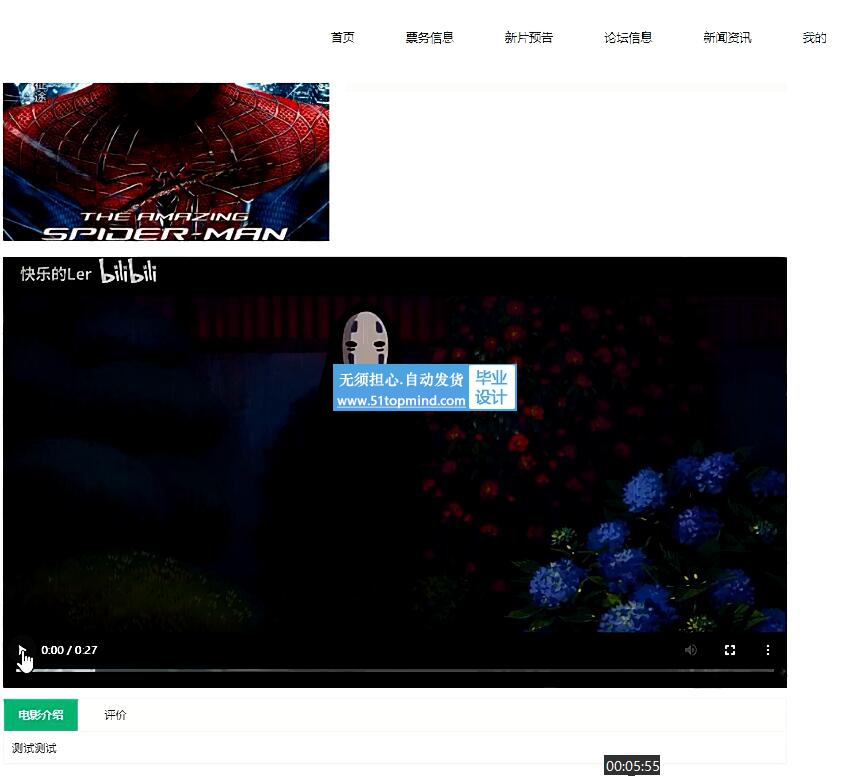Image resolution: width=851 pixels, height=776 pixels.
Task: Open the 新闻资讯 page
Action: click(x=727, y=37)
